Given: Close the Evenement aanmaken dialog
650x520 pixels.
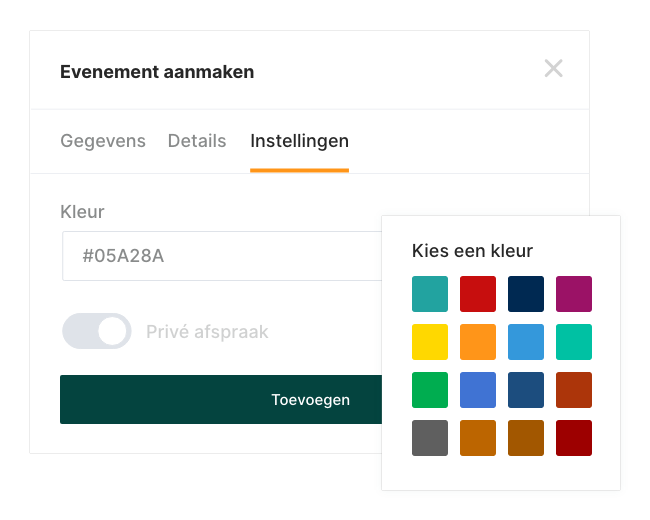Looking at the screenshot, I should coord(553,69).
